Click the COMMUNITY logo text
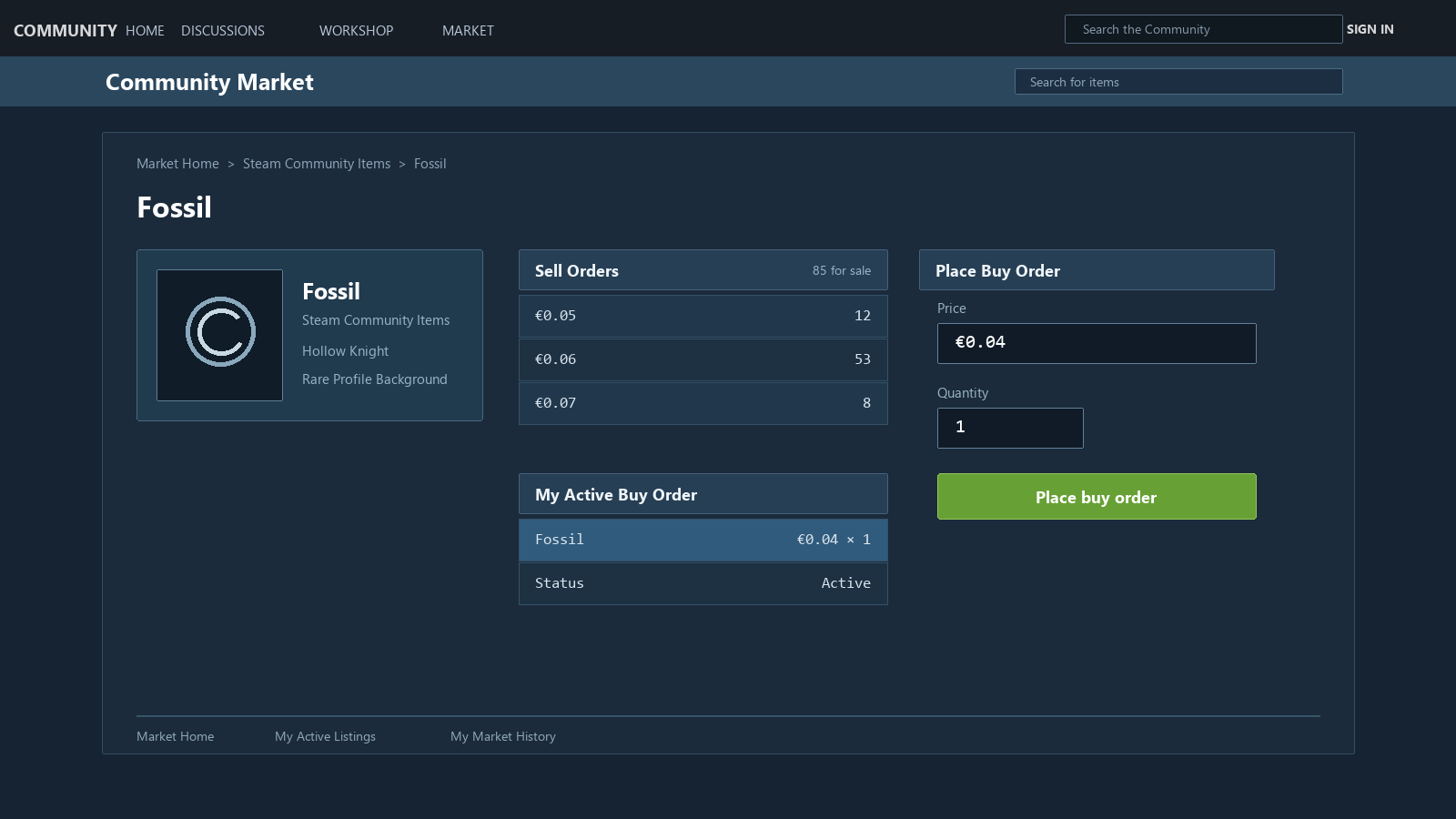The width and height of the screenshot is (1456, 819). tap(65, 31)
